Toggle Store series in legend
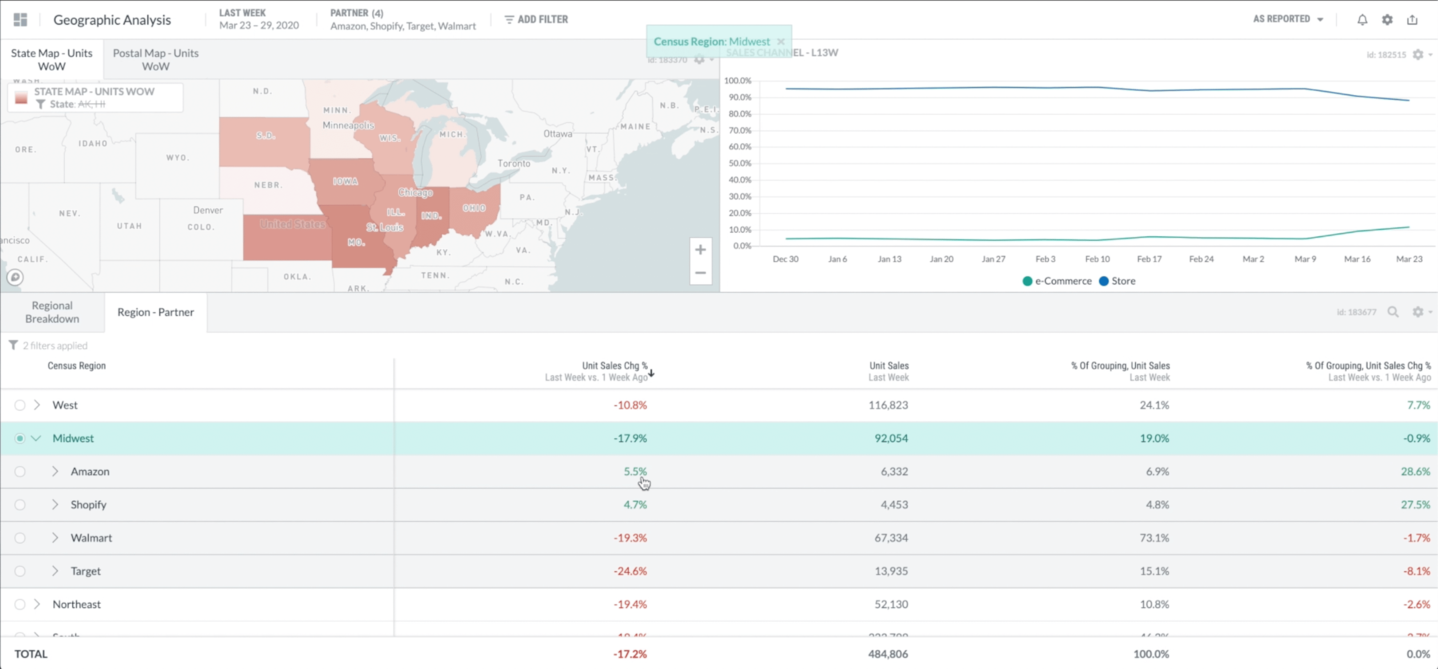This screenshot has height=669, width=1438. coord(1117,281)
